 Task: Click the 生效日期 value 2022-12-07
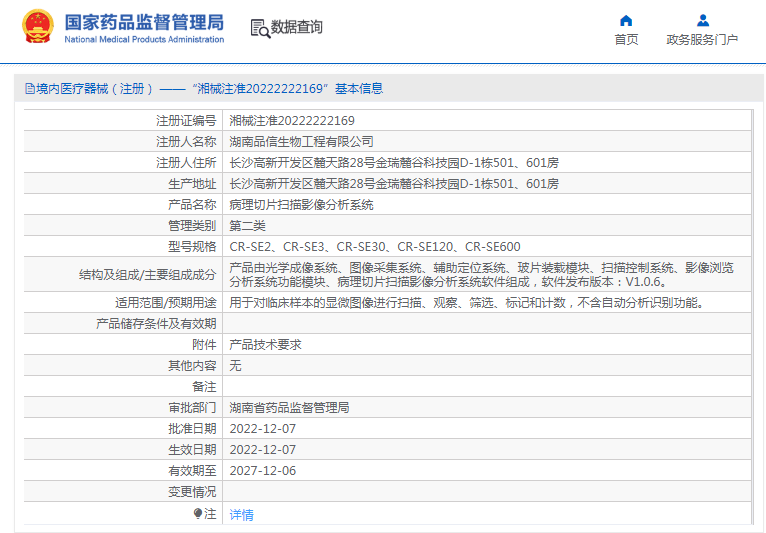click(x=263, y=449)
